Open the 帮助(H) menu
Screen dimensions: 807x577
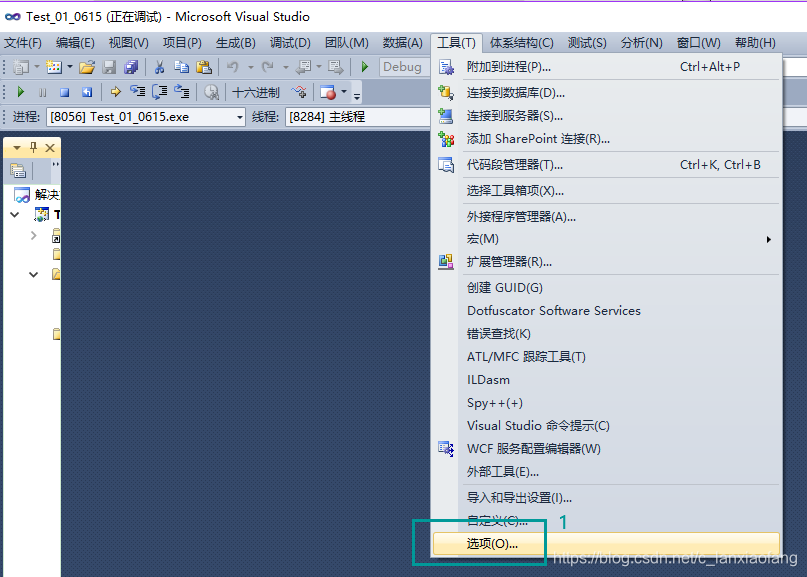pyautogui.click(x=755, y=43)
